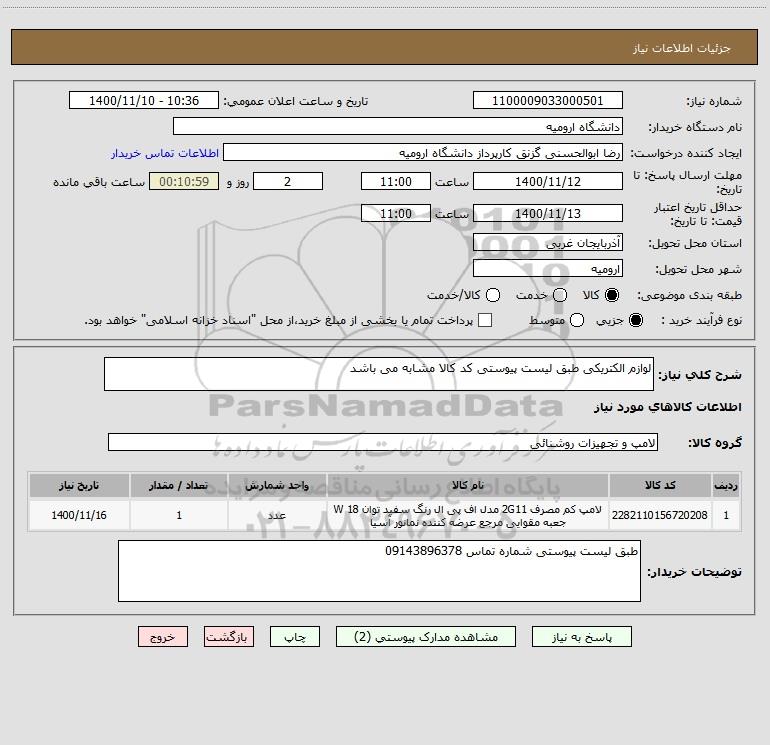The height and width of the screenshot is (745, 770).
Task: Click request number field 1100009033000501
Action: [x=548, y=101]
